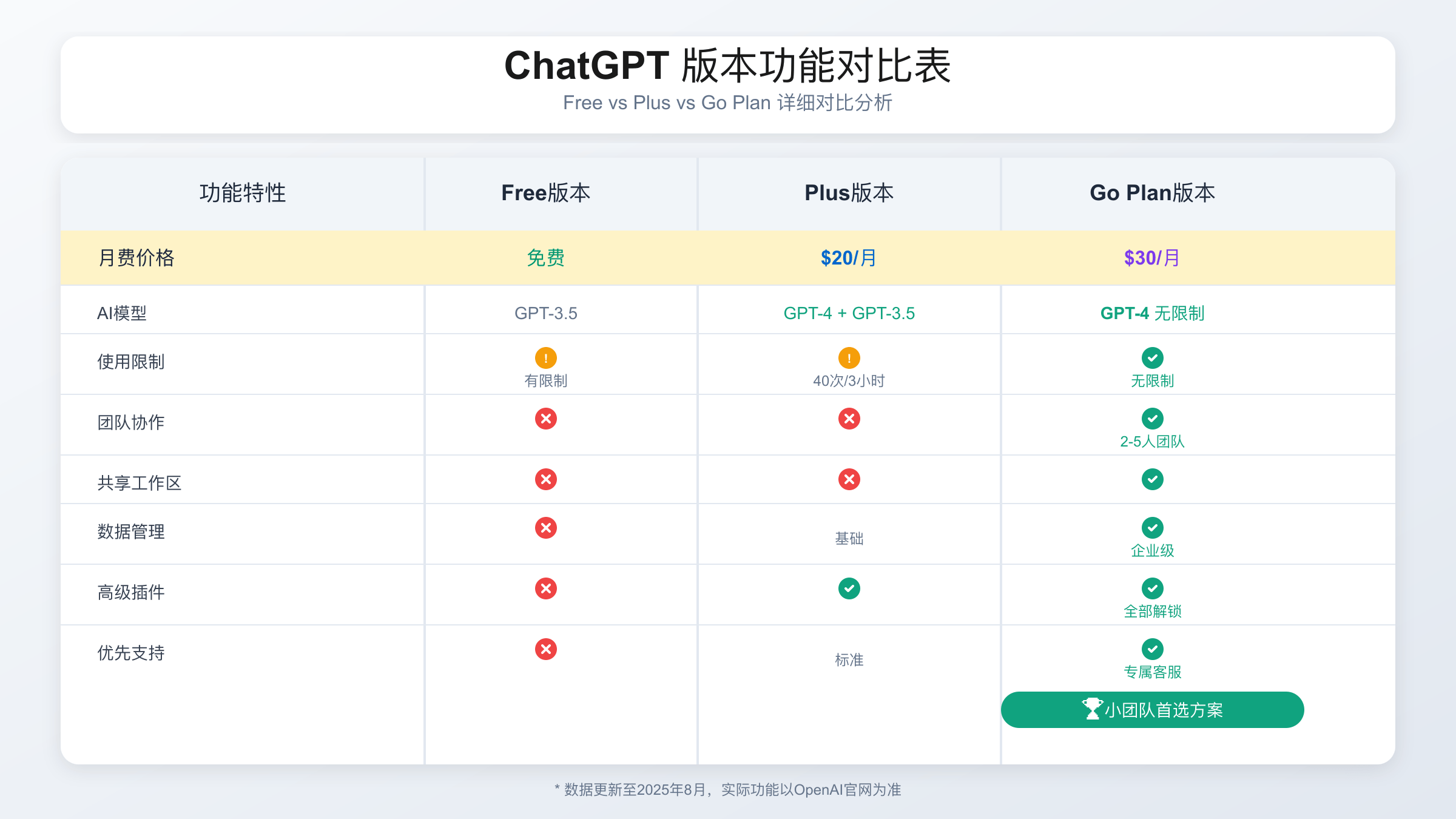Click the red cross for Free 高级插件
This screenshot has height=819, width=1456.
[x=546, y=588]
